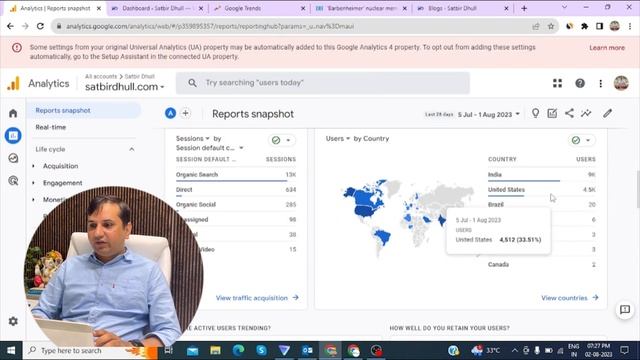This screenshot has width=640, height=360.
Task: Open the Help question mark icon
Action: click(x=580, y=83)
